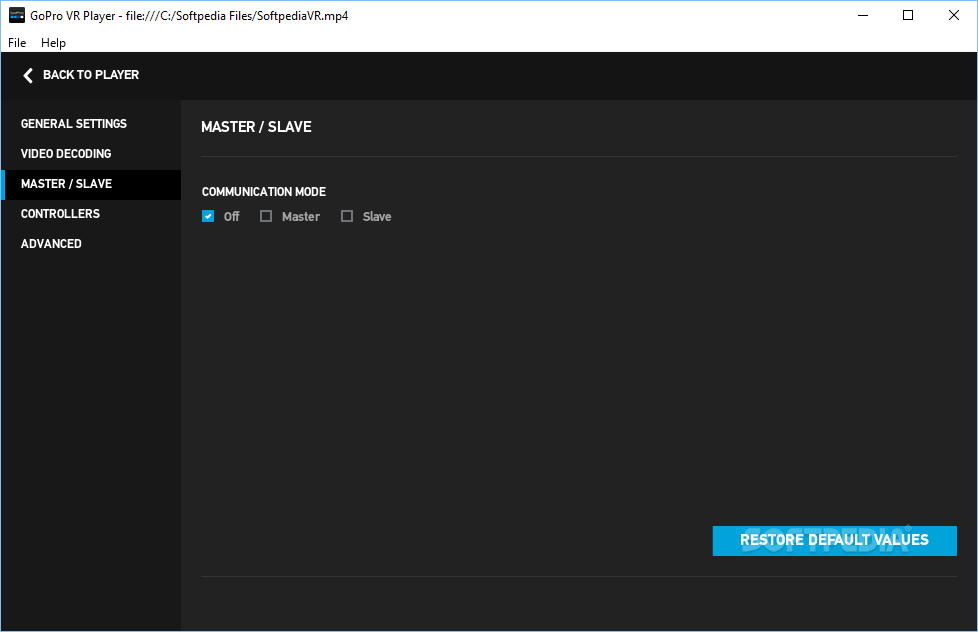978x632 pixels.
Task: Enable Master communication mode checkbox
Action: coord(266,216)
